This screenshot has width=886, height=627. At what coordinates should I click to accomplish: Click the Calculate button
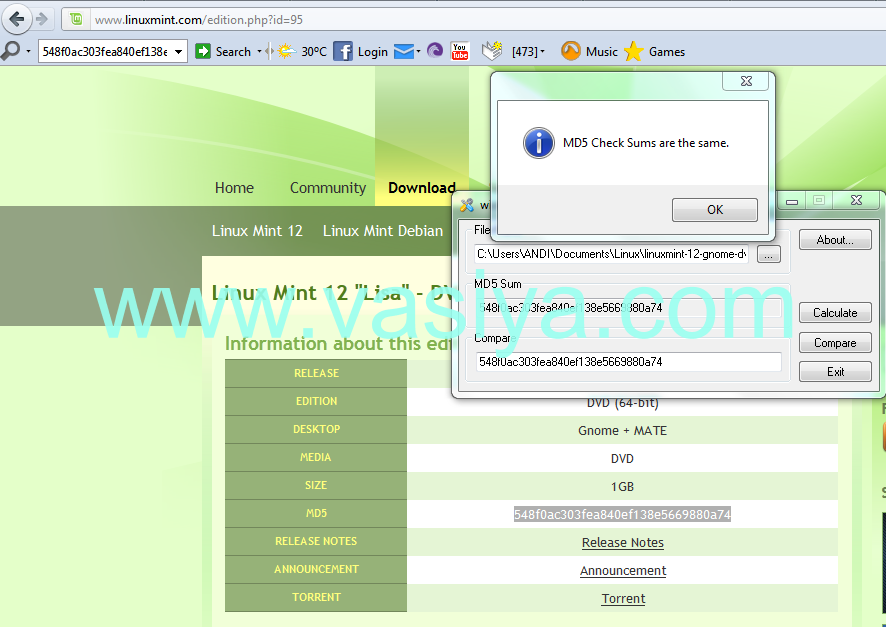point(835,312)
